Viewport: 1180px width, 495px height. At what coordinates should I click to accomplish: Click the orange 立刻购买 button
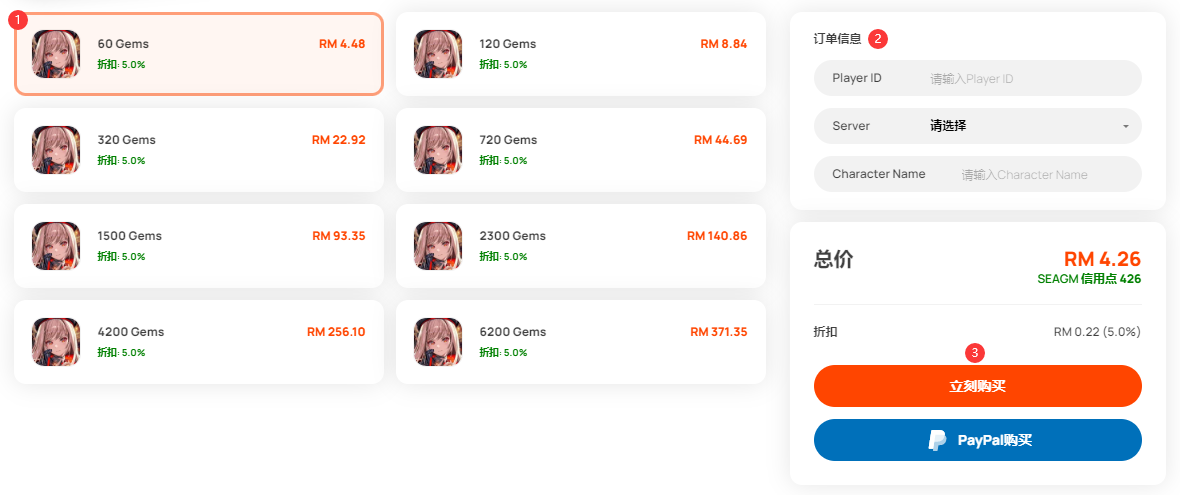tap(978, 386)
